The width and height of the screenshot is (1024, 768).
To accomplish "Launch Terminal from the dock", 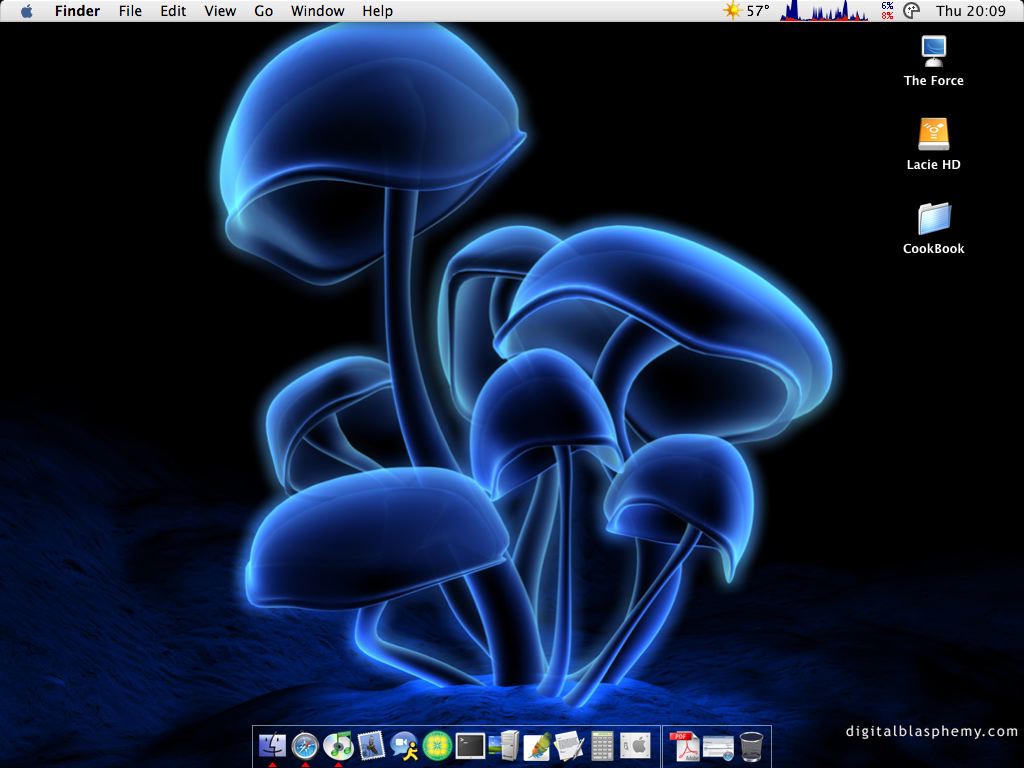I will point(470,745).
